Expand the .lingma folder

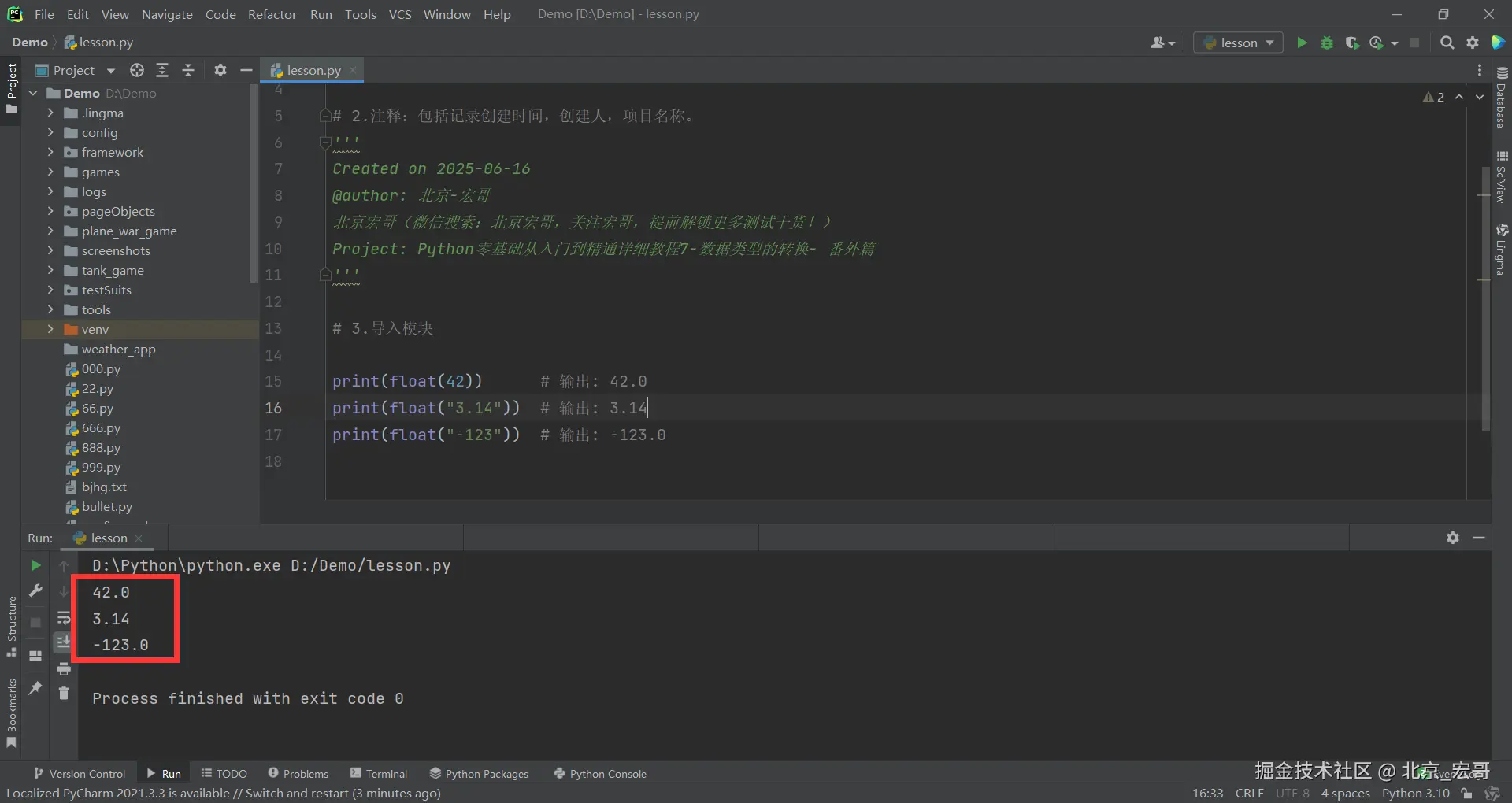pyautogui.click(x=50, y=113)
